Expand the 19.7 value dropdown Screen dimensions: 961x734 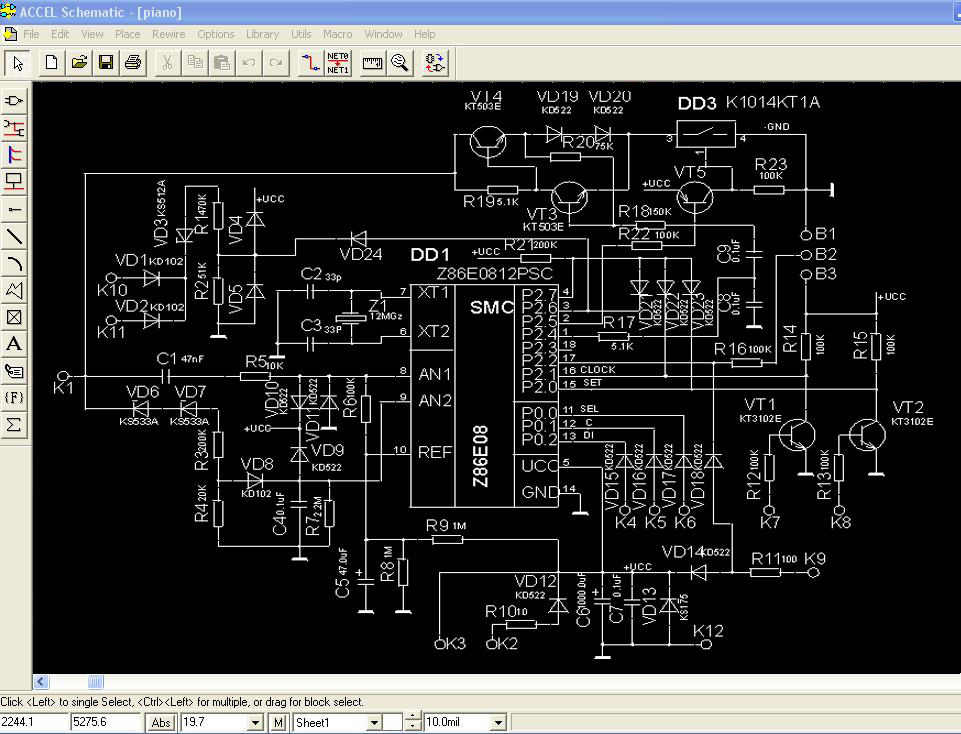tap(256, 722)
